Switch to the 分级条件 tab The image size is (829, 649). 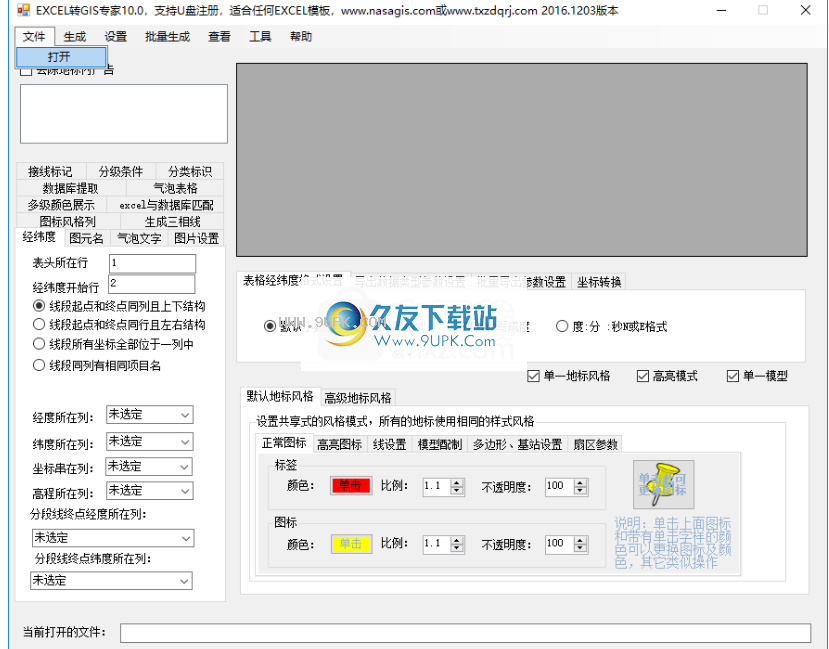coord(121,171)
